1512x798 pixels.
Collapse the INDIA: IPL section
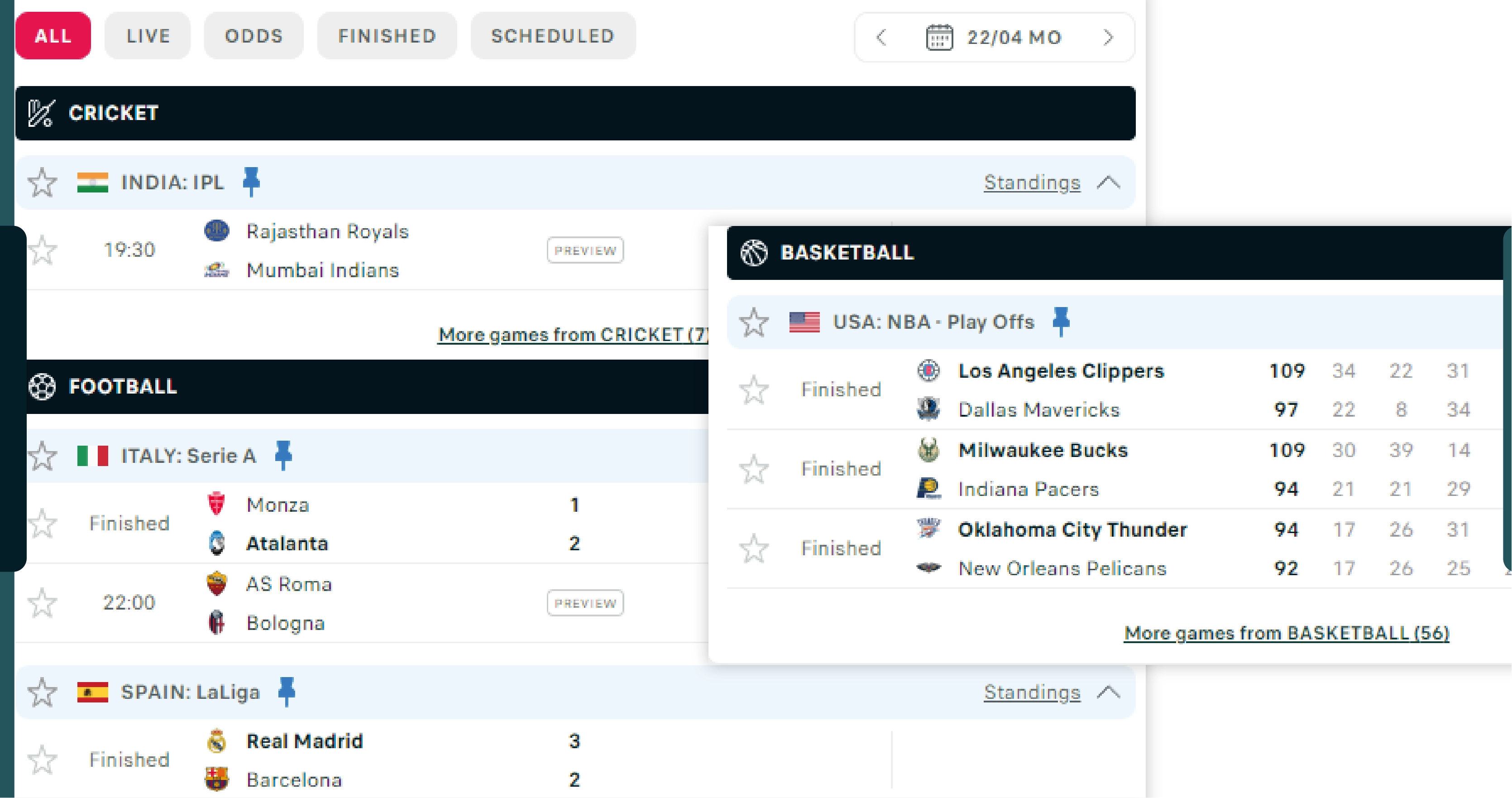(1109, 183)
